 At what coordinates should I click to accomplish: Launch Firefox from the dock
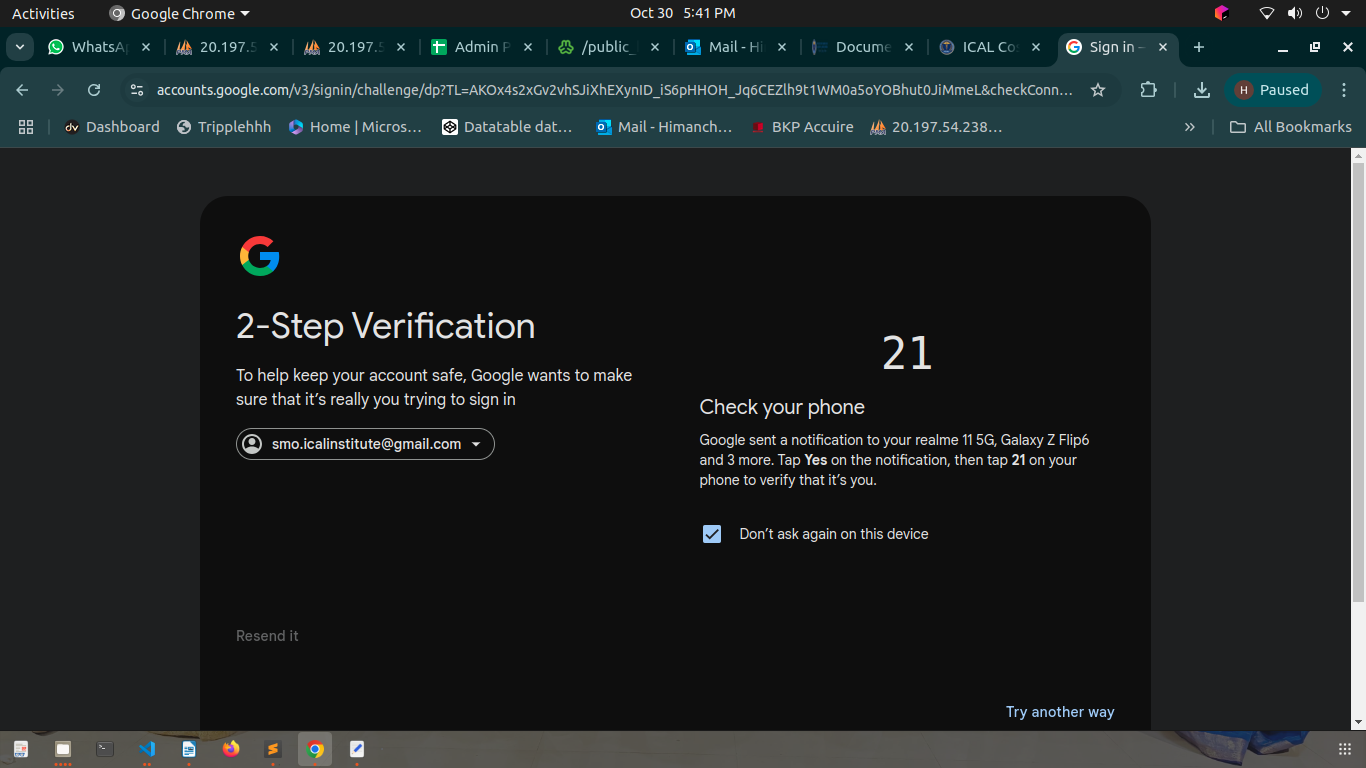[x=231, y=749]
